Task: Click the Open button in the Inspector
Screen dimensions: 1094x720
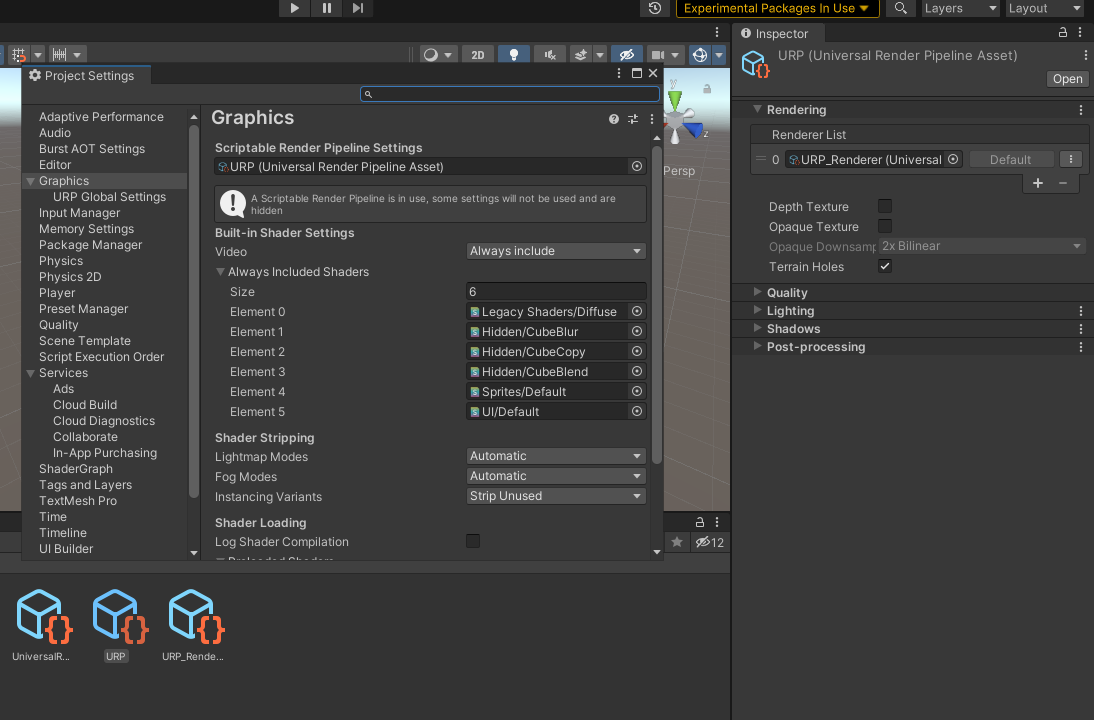Action: 1067,78
